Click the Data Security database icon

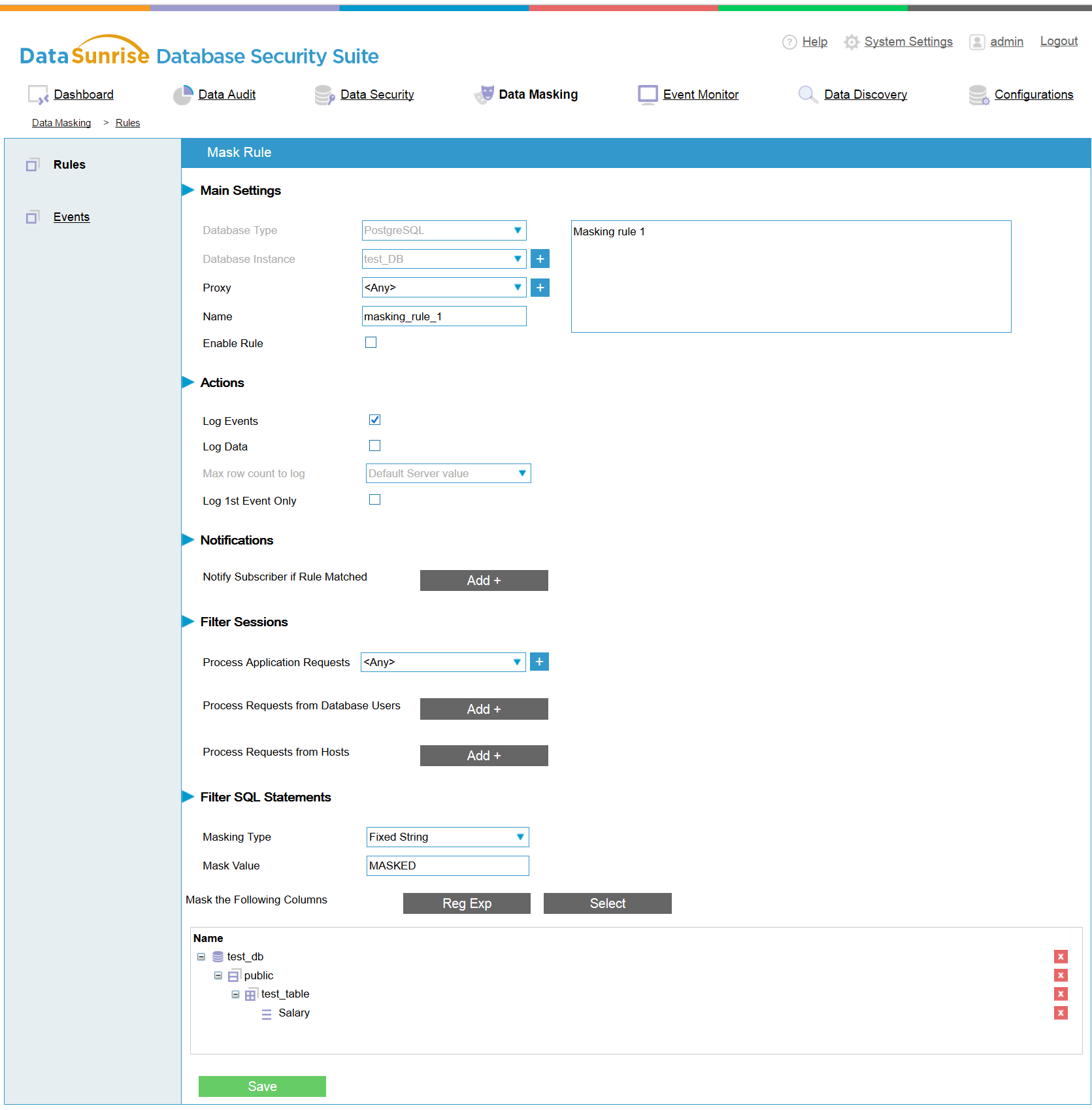(x=324, y=95)
